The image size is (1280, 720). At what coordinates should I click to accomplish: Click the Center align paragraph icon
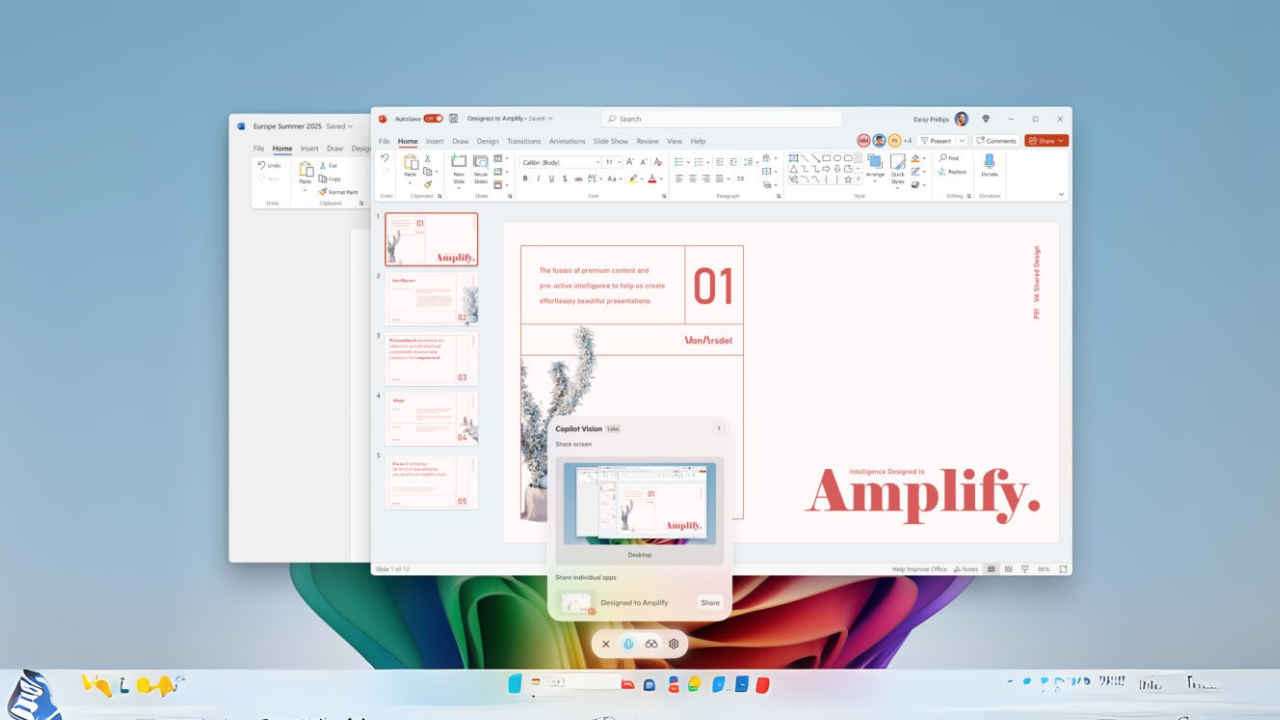coord(693,179)
